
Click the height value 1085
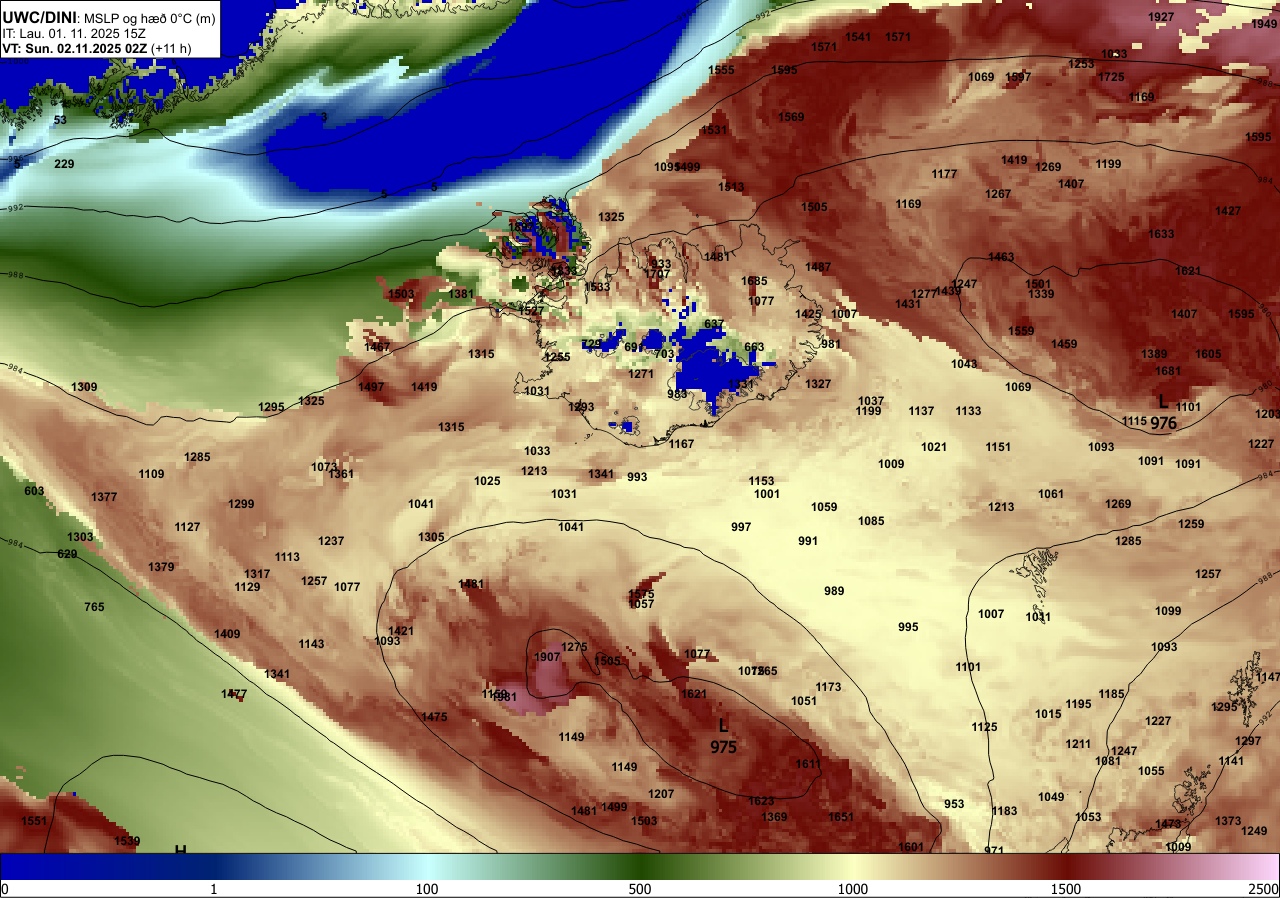871,521
